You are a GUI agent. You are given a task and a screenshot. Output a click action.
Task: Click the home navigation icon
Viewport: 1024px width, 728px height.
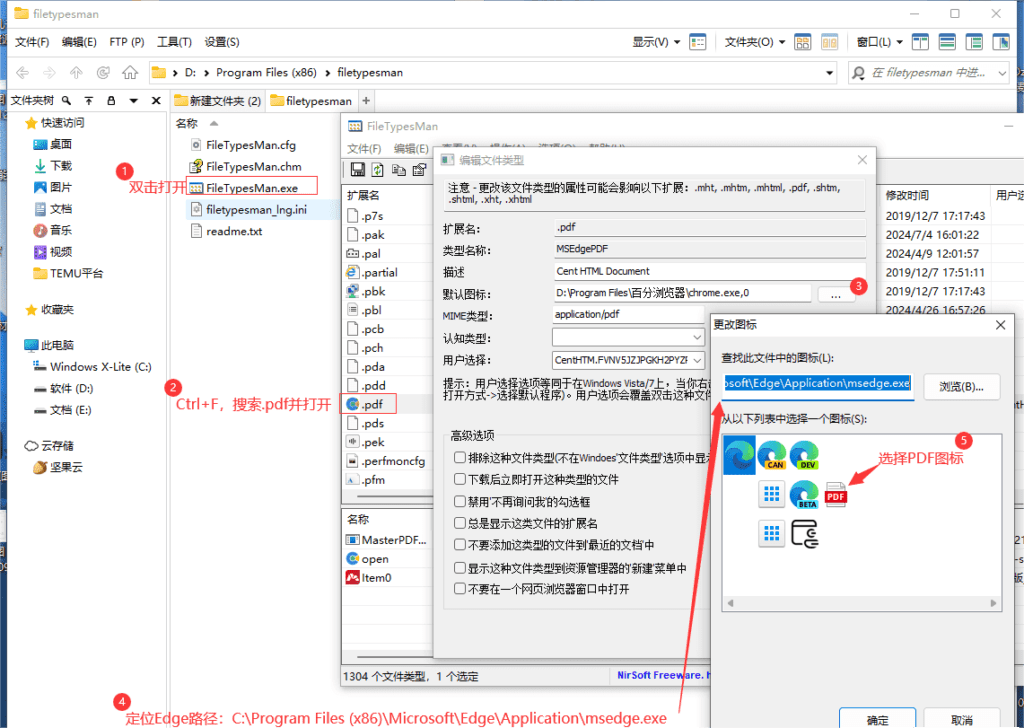[x=130, y=72]
